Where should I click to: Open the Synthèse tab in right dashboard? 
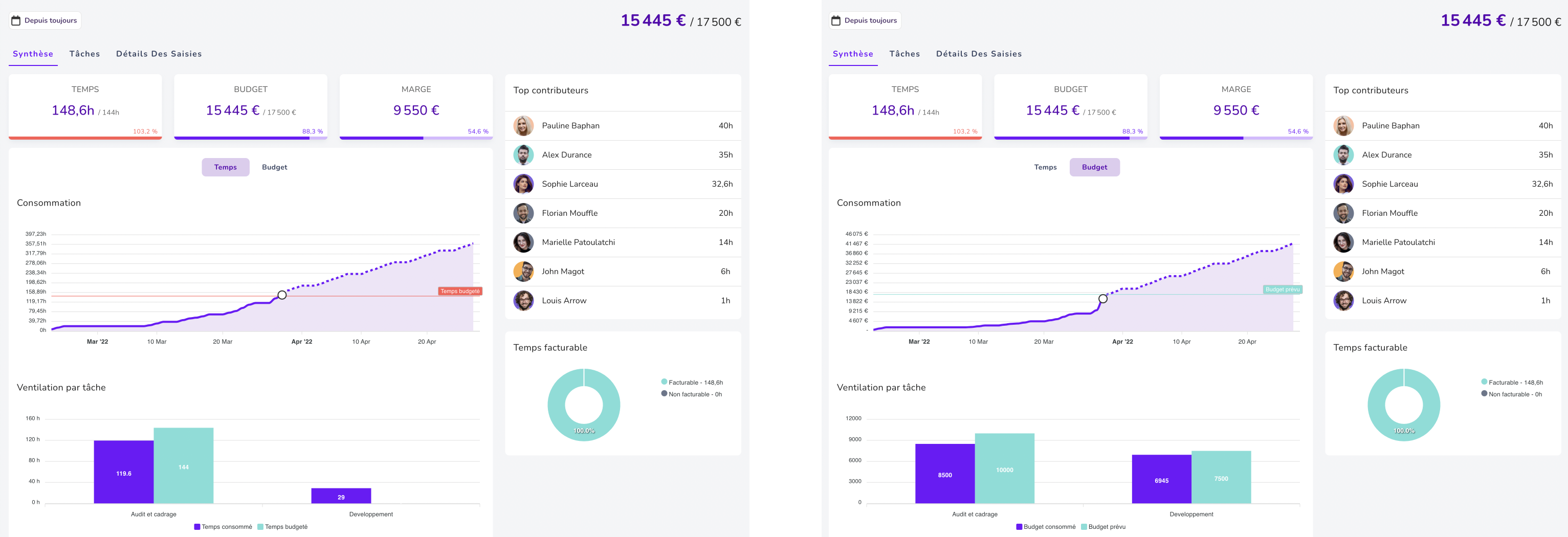point(853,54)
